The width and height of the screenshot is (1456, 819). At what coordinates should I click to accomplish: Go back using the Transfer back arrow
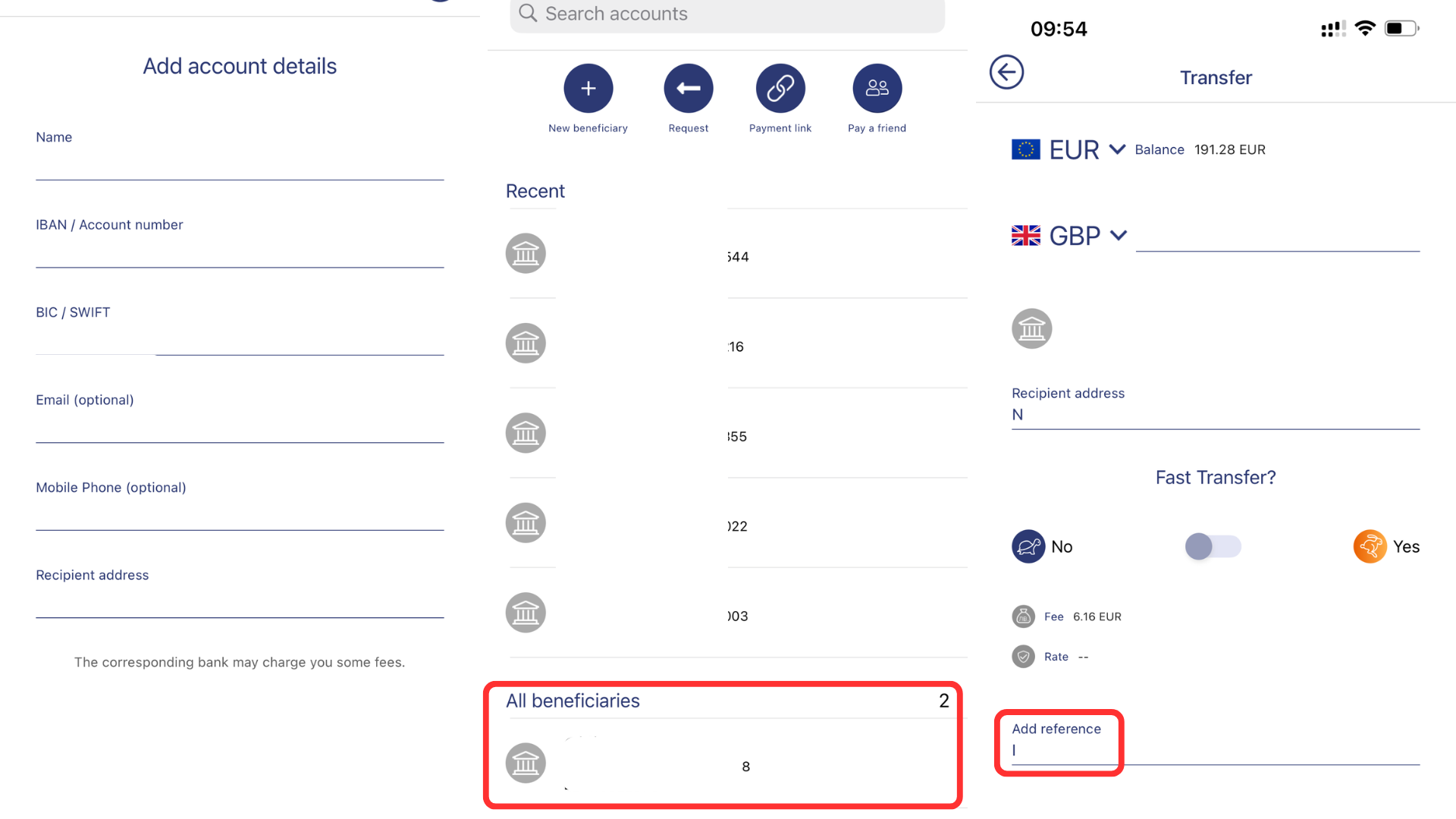[1006, 73]
